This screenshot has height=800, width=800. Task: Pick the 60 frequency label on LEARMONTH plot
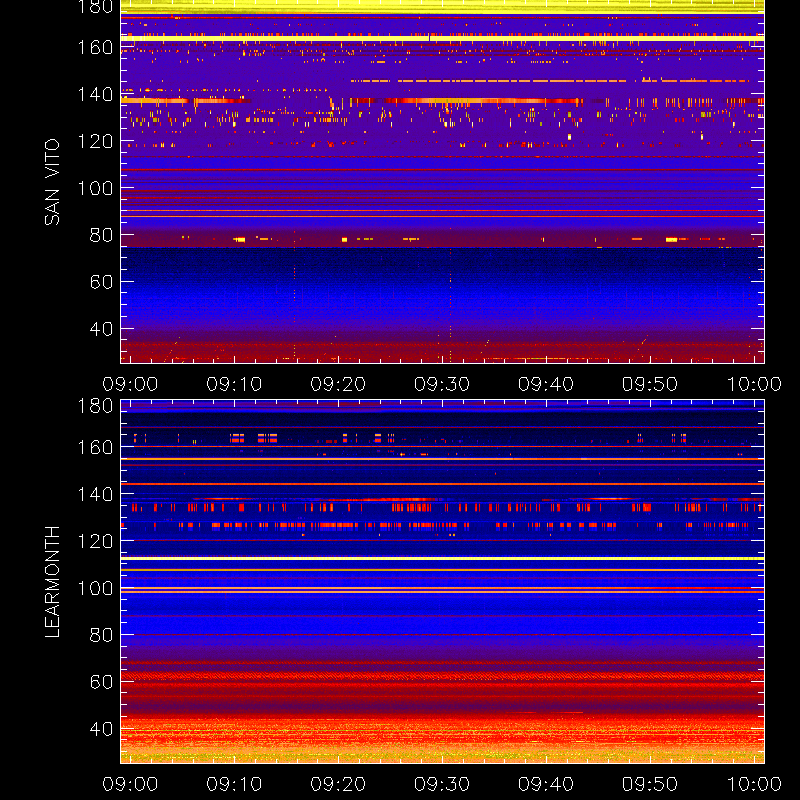pos(101,682)
